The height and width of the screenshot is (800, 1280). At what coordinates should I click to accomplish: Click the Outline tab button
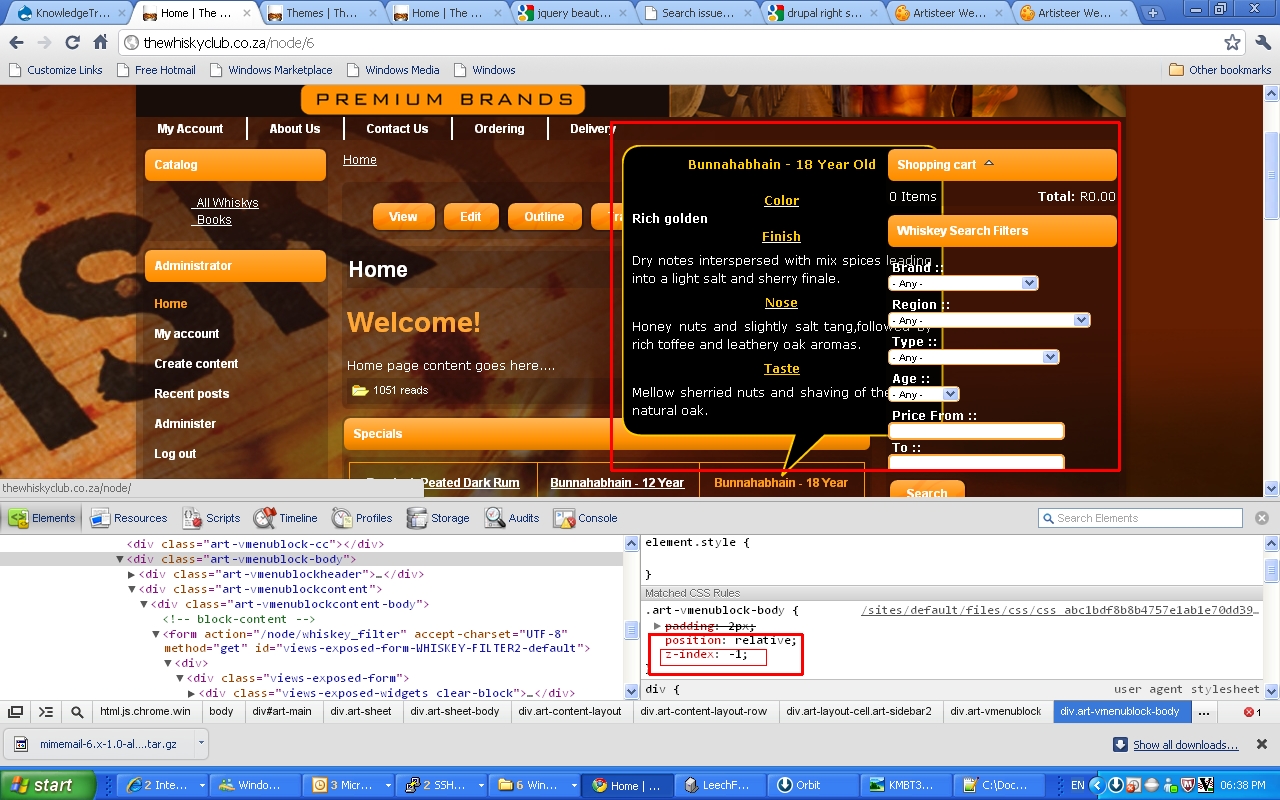[544, 217]
